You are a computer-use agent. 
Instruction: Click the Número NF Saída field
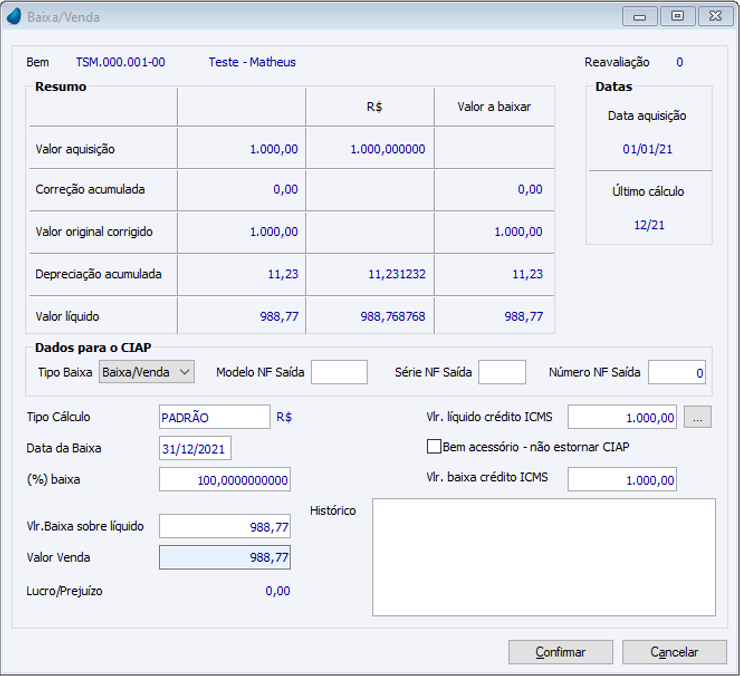pos(677,372)
